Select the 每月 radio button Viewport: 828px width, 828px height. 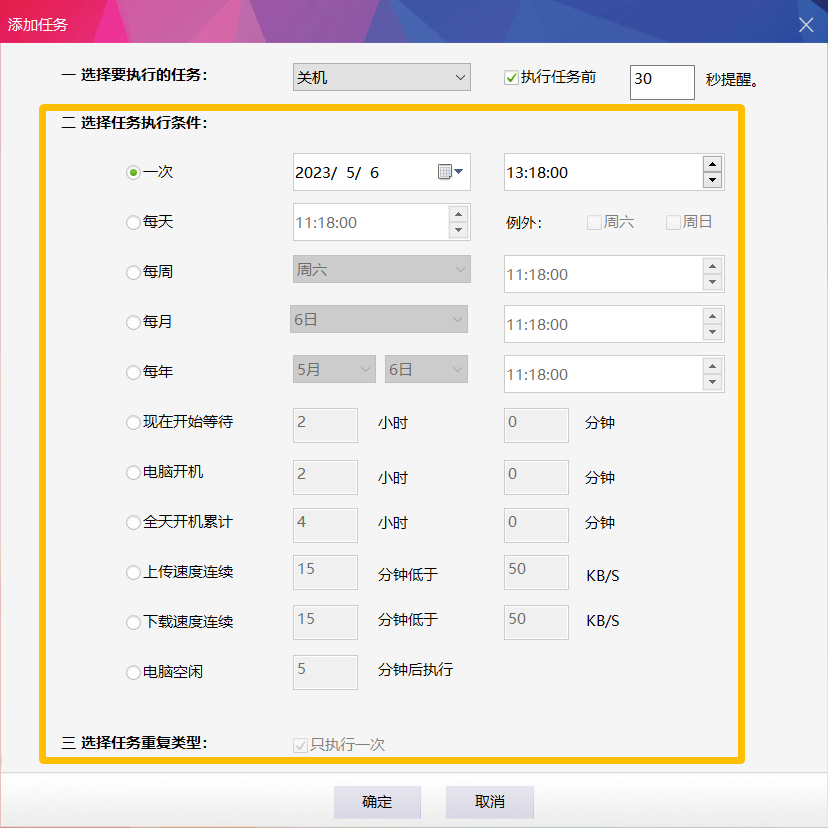click(133, 322)
